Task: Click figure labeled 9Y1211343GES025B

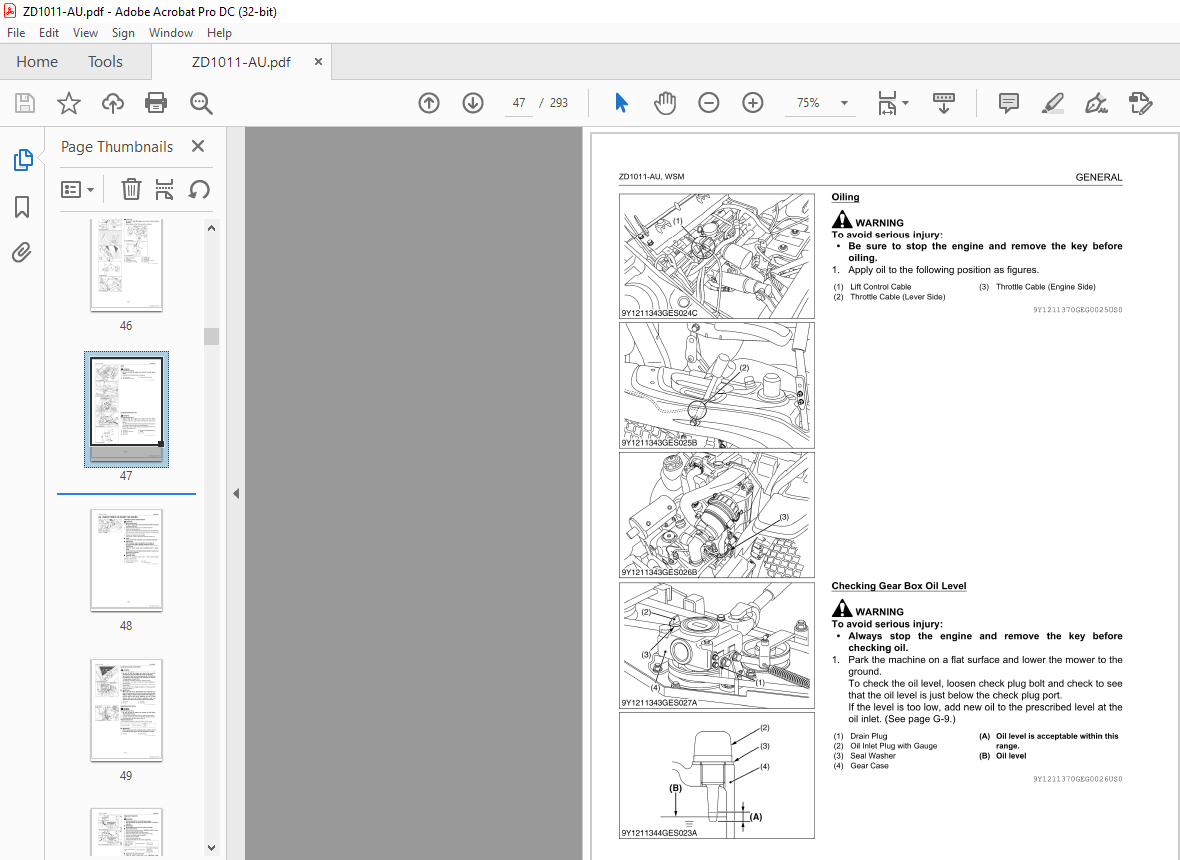Action: point(716,385)
